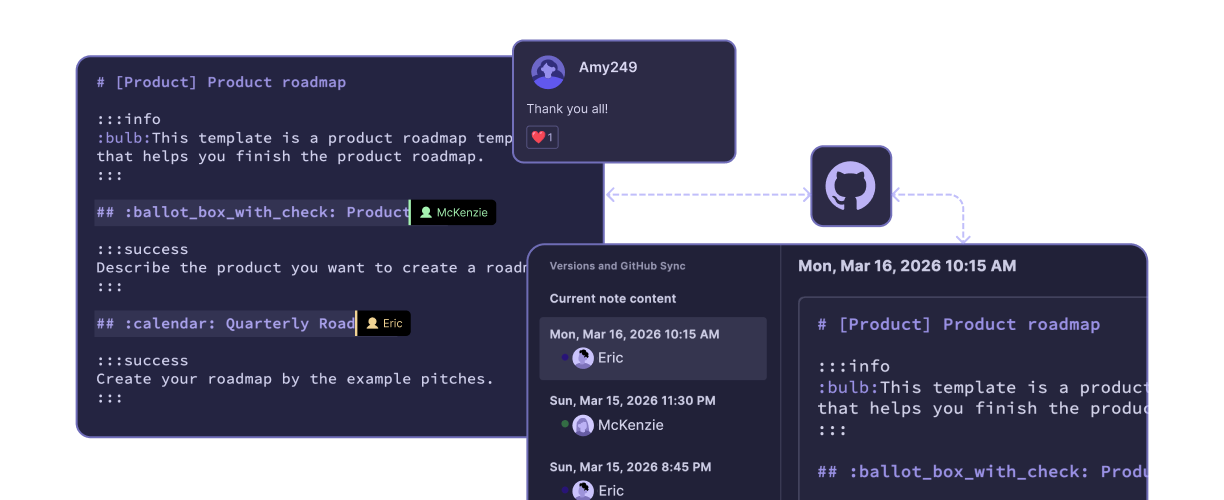Screen dimensions: 1224x500
Task: Click Eric's avatar under the 8:45 PM version
Action: click(x=583, y=490)
